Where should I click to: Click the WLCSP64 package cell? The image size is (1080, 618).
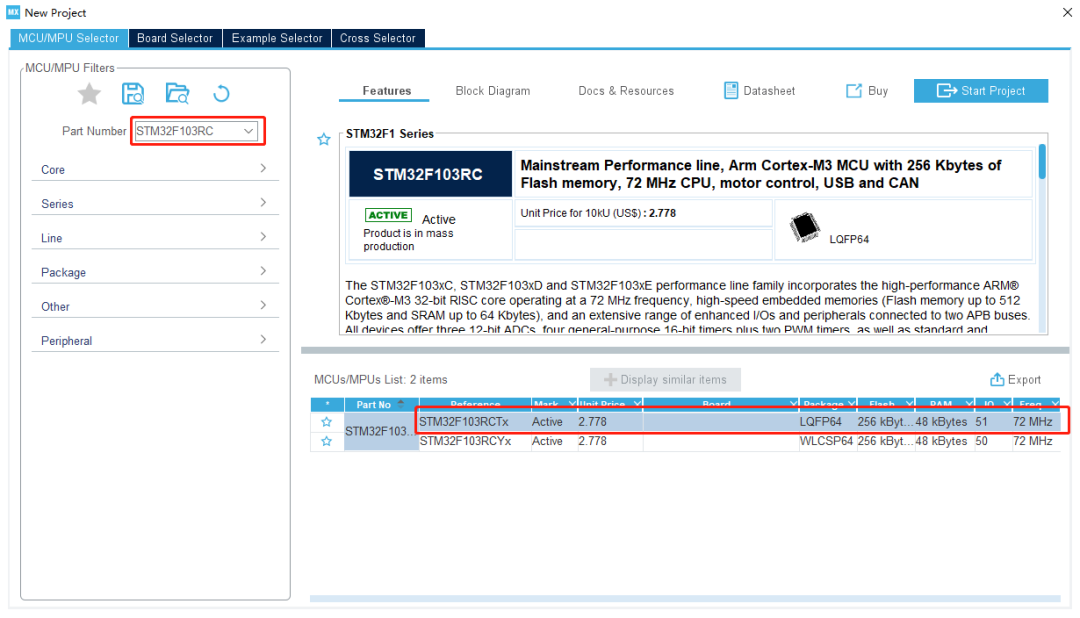pos(826,441)
